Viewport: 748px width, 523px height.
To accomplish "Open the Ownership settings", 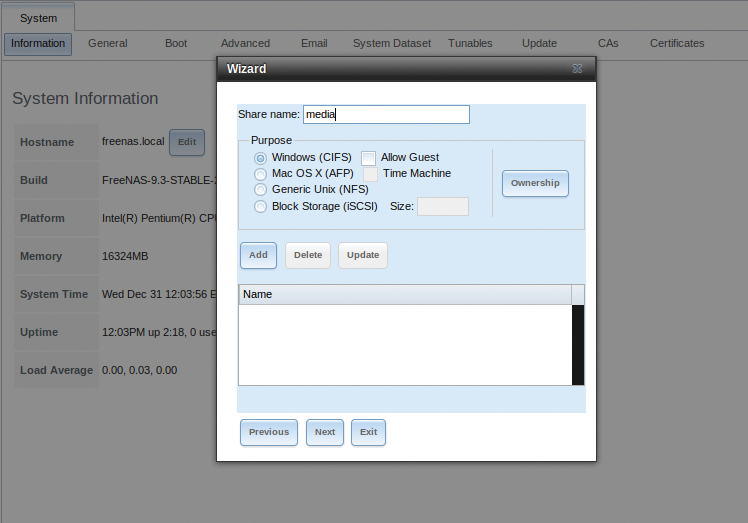I will [535, 183].
